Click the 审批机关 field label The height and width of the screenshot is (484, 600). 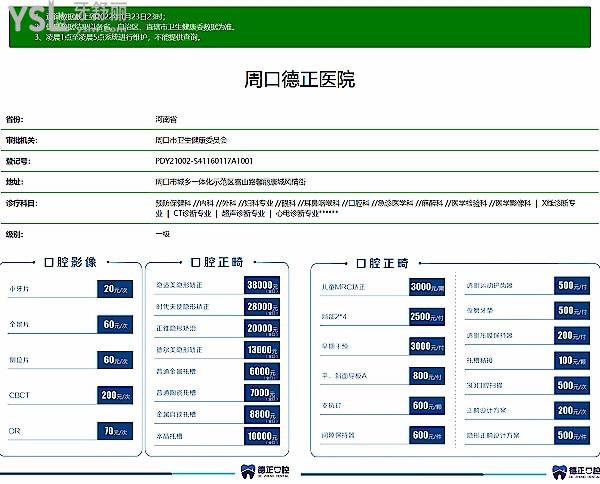pyautogui.click(x=22, y=140)
